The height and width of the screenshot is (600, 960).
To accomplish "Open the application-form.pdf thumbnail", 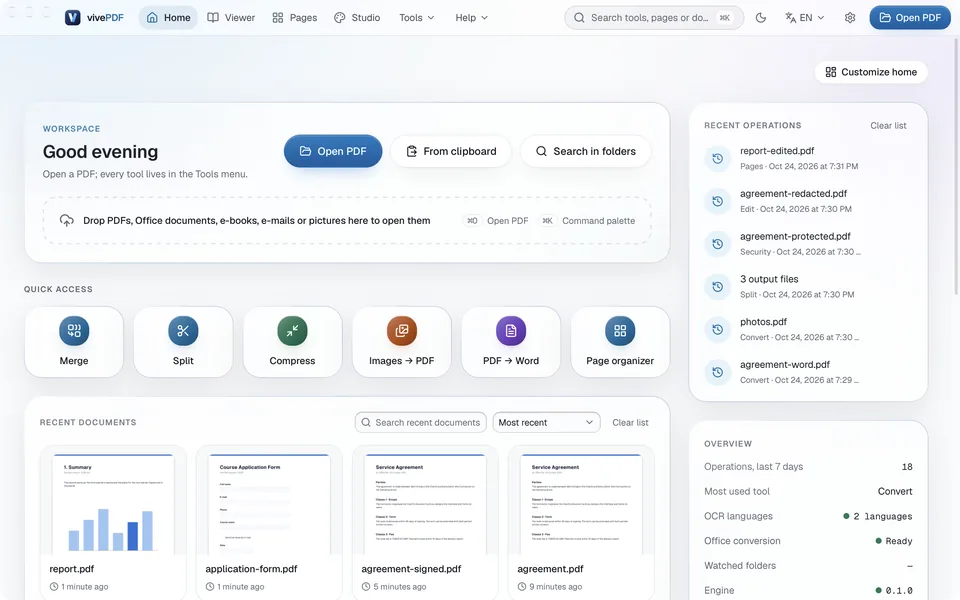I will (x=269, y=504).
